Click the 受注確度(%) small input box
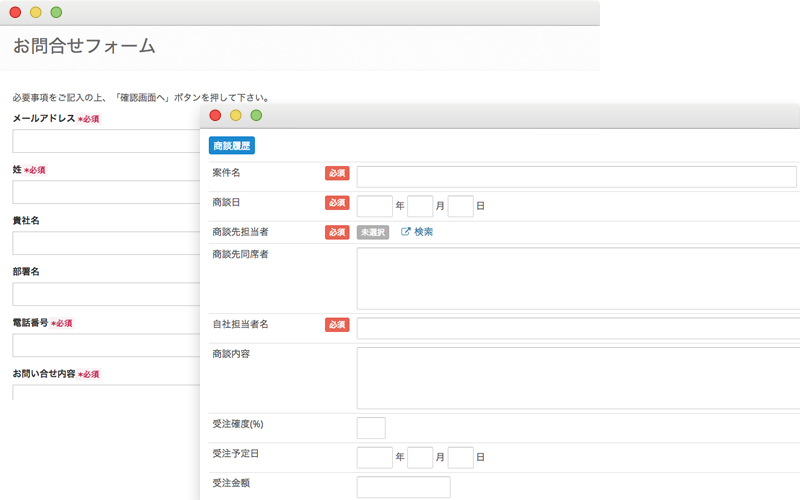The height and width of the screenshot is (500, 800). [x=371, y=428]
